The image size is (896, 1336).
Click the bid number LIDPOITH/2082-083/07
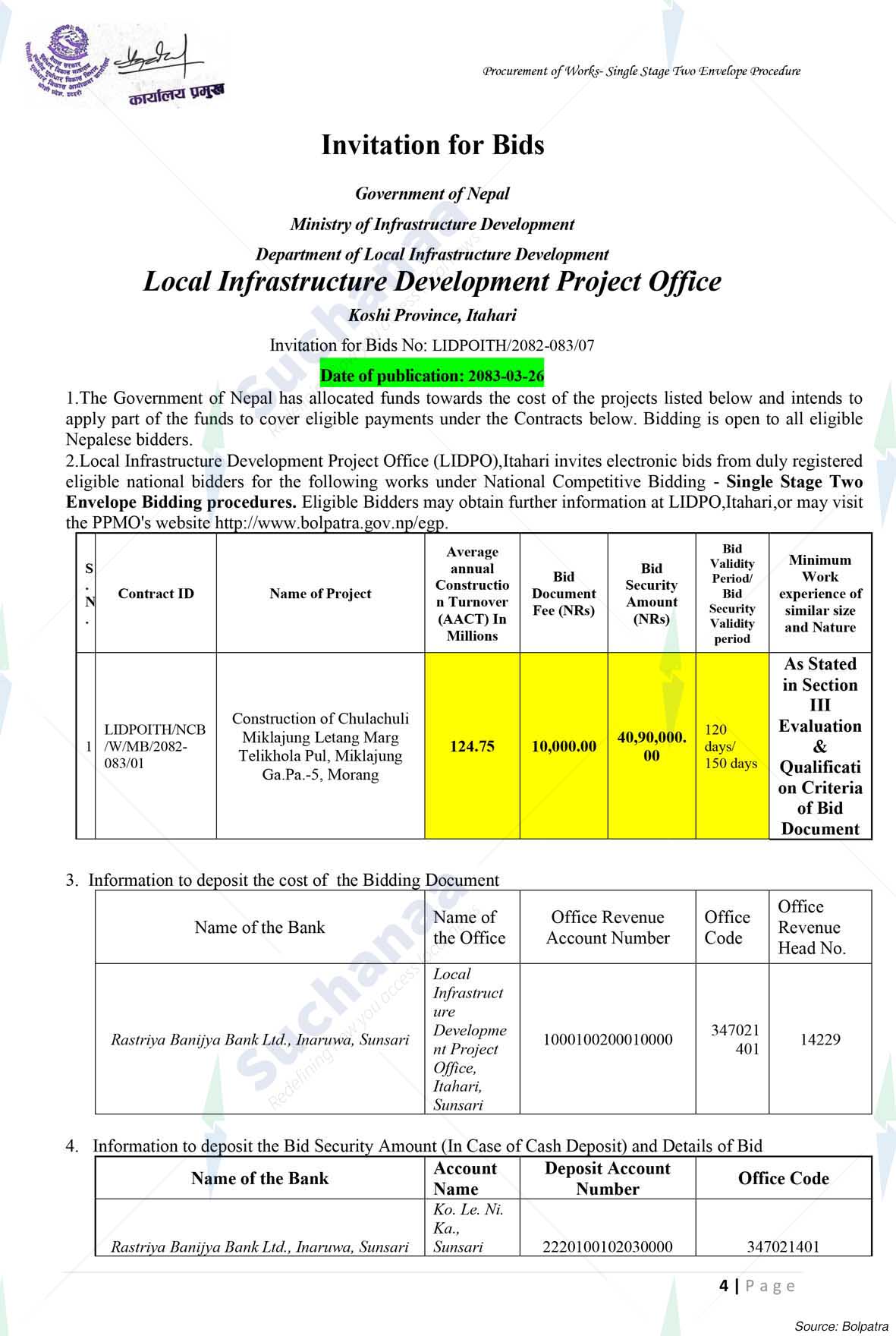point(514,345)
